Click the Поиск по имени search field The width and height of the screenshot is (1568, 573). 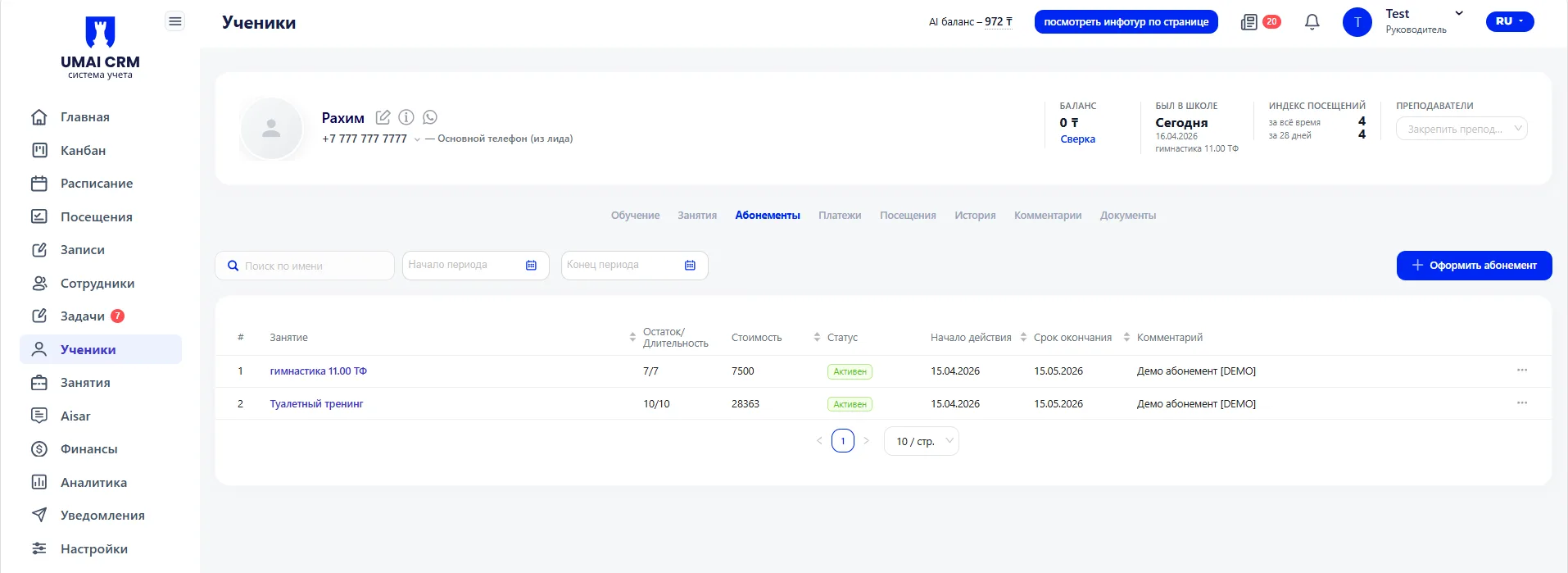pyautogui.click(x=311, y=266)
